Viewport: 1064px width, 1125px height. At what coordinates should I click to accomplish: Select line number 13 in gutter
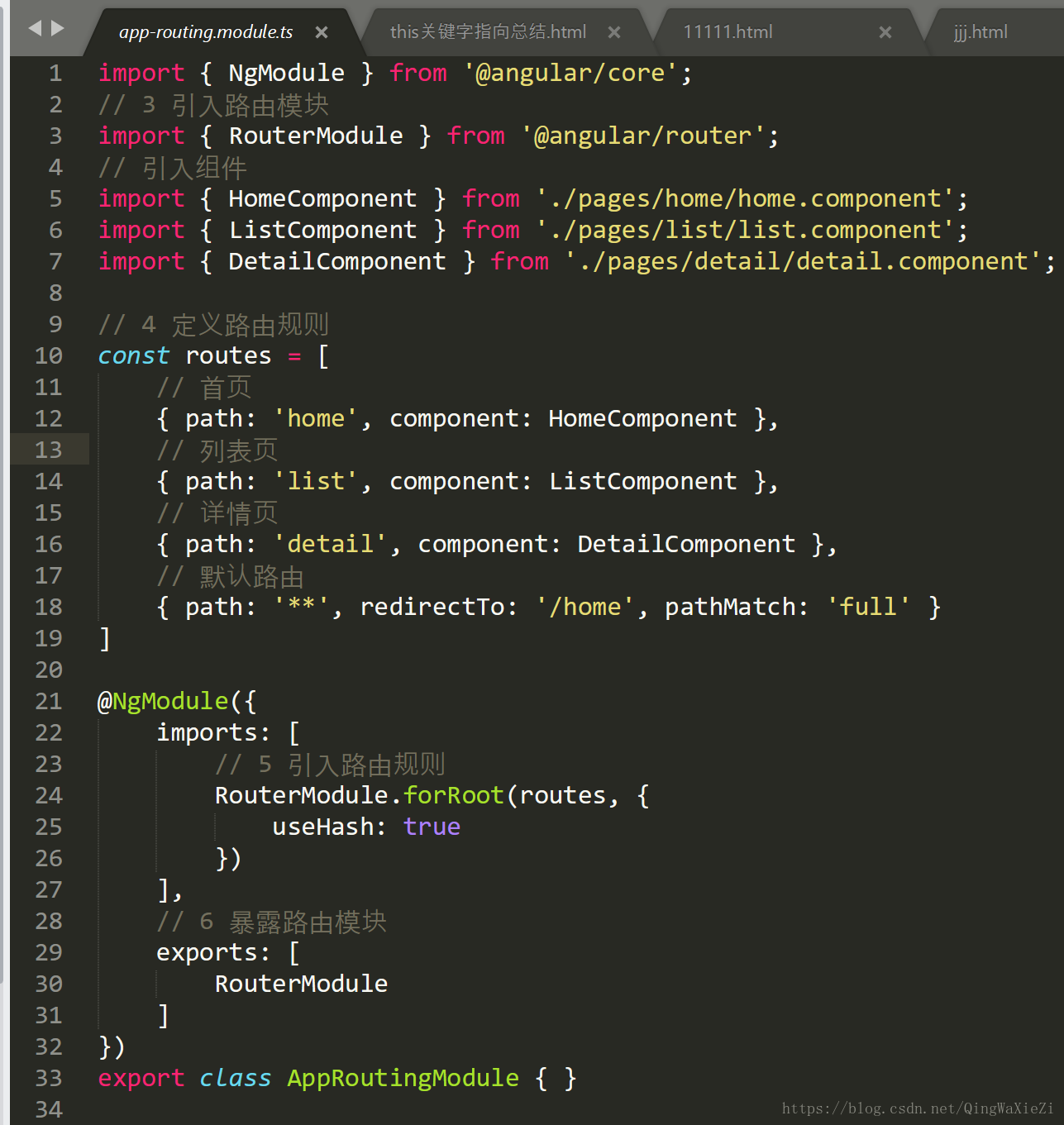(x=49, y=450)
